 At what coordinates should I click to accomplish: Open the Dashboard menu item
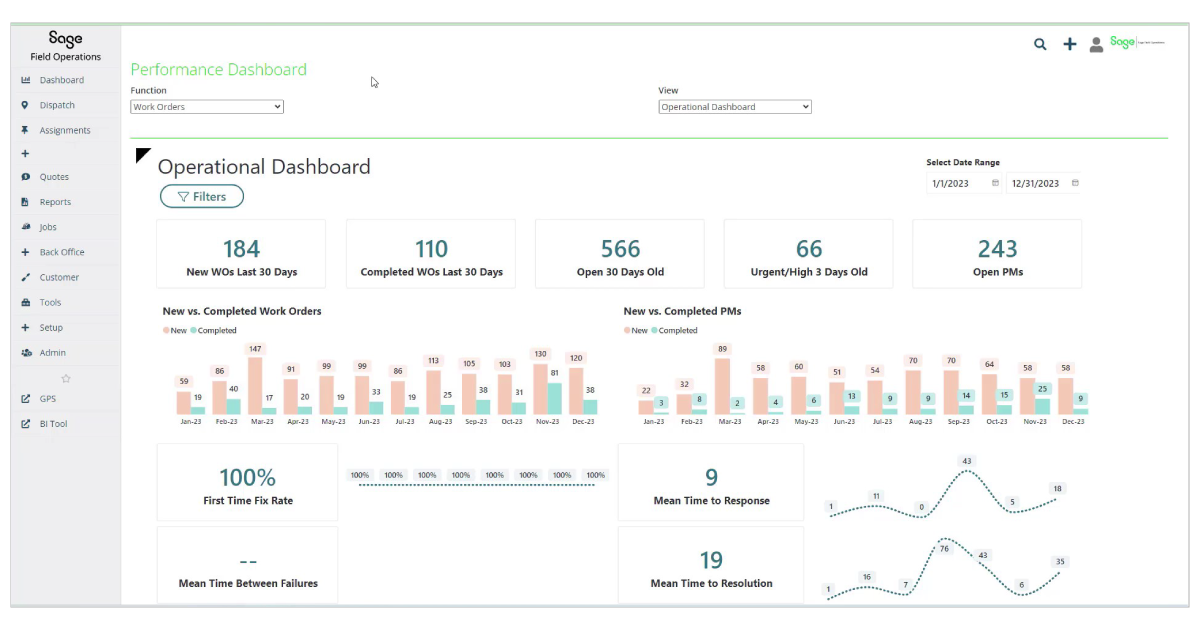pyautogui.click(x=62, y=80)
